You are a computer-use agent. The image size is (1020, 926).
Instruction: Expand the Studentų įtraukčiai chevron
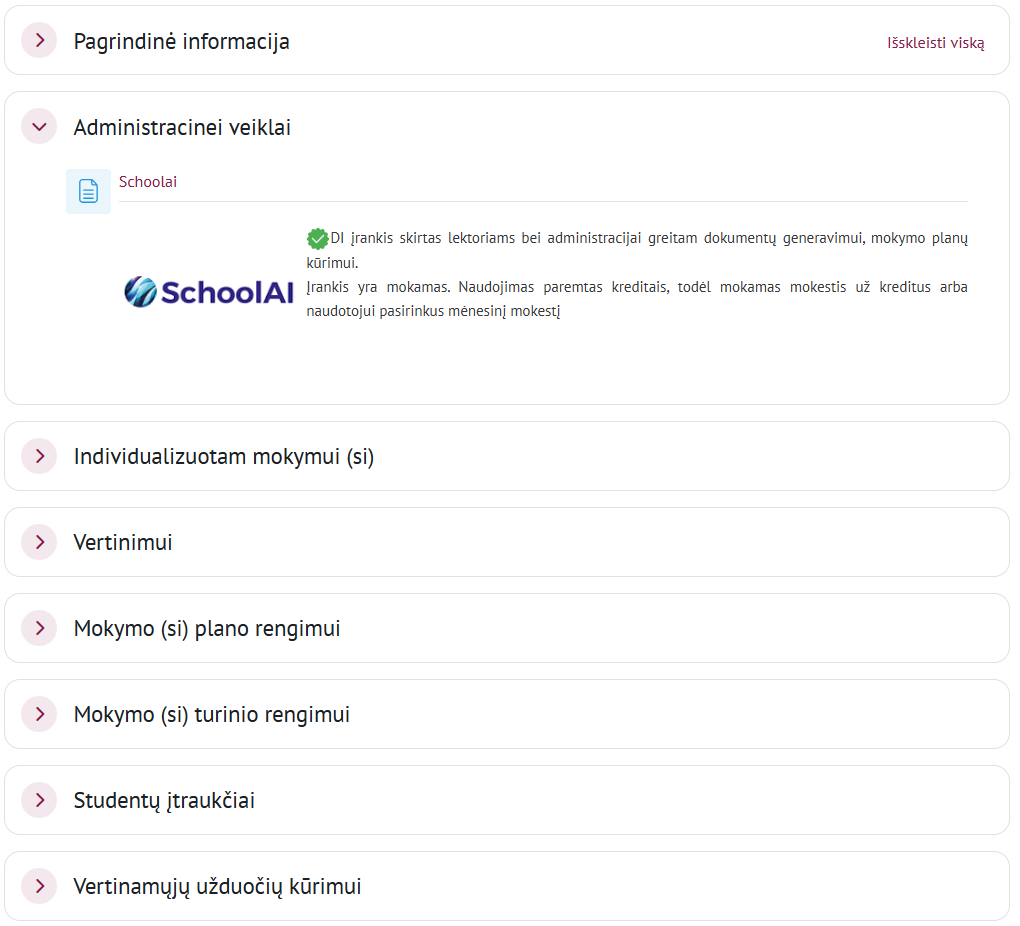(39, 800)
